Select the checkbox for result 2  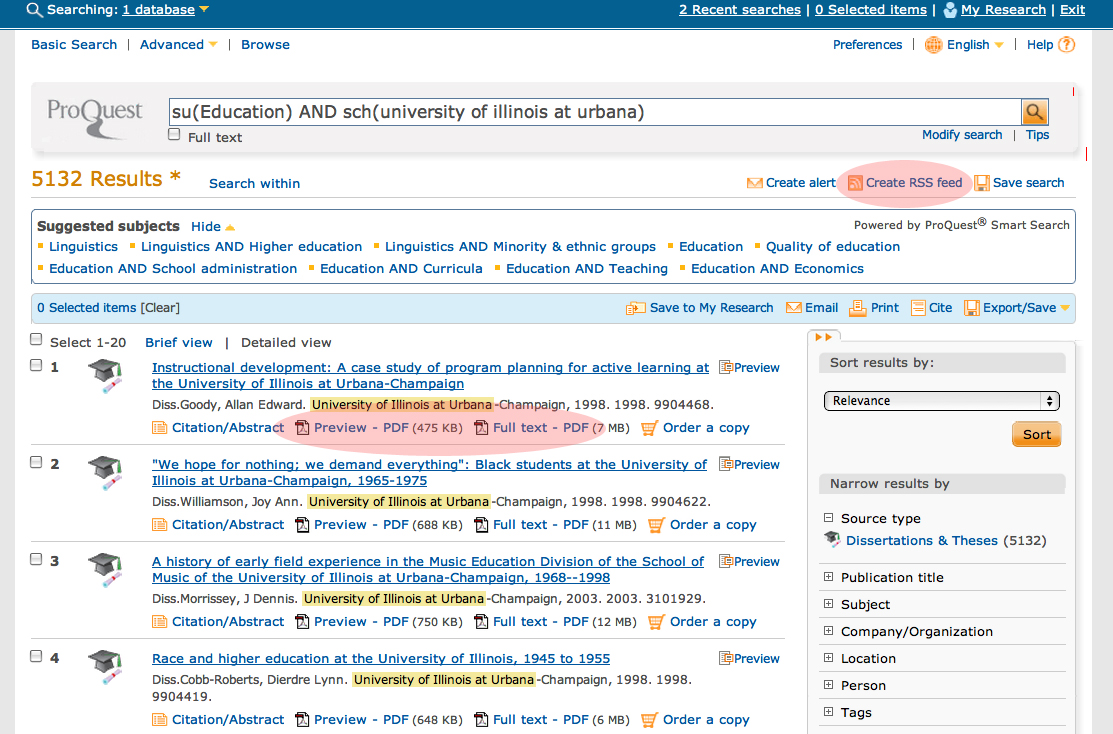tap(36, 462)
